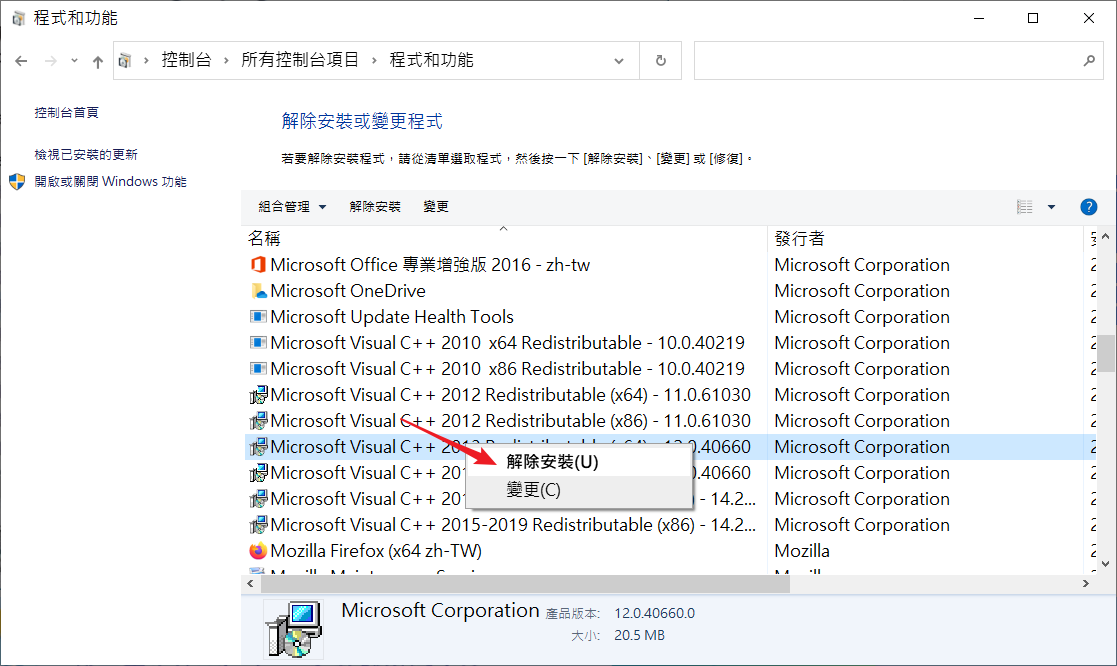Viewport: 1117px width, 666px height.
Task: Click 控制台 in the address breadcrumb
Action: 187,60
